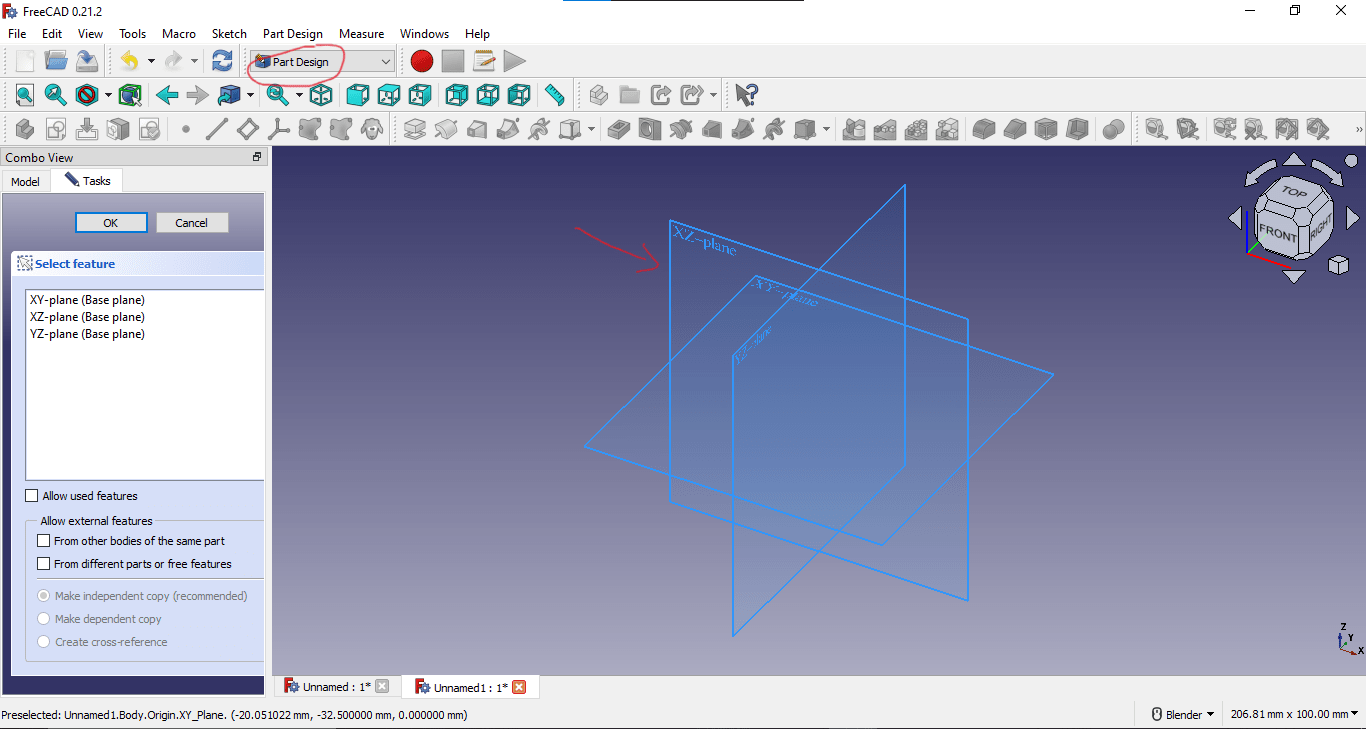1366x729 pixels.
Task: Open a file using the folder icon
Action: pyautogui.click(x=56, y=61)
